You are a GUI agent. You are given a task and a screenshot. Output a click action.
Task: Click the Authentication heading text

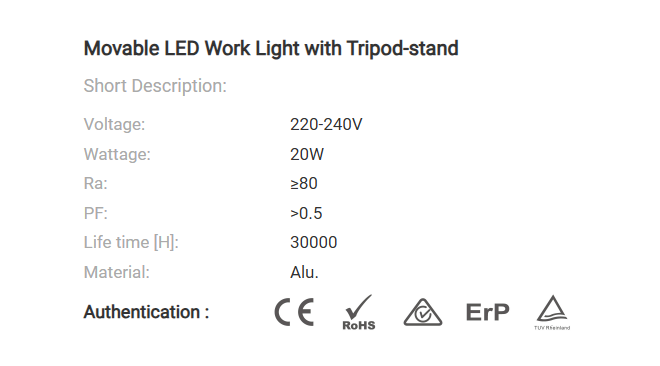[146, 312]
